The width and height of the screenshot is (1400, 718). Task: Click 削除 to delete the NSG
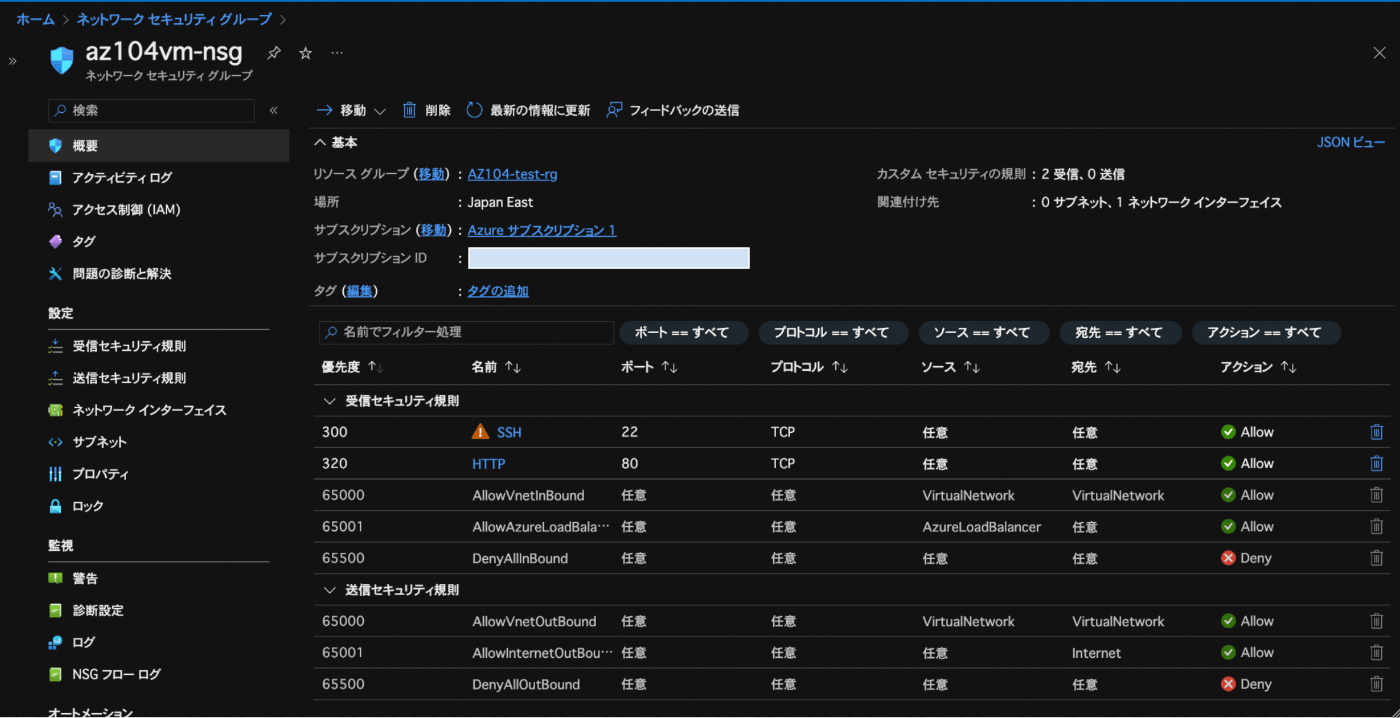click(426, 110)
